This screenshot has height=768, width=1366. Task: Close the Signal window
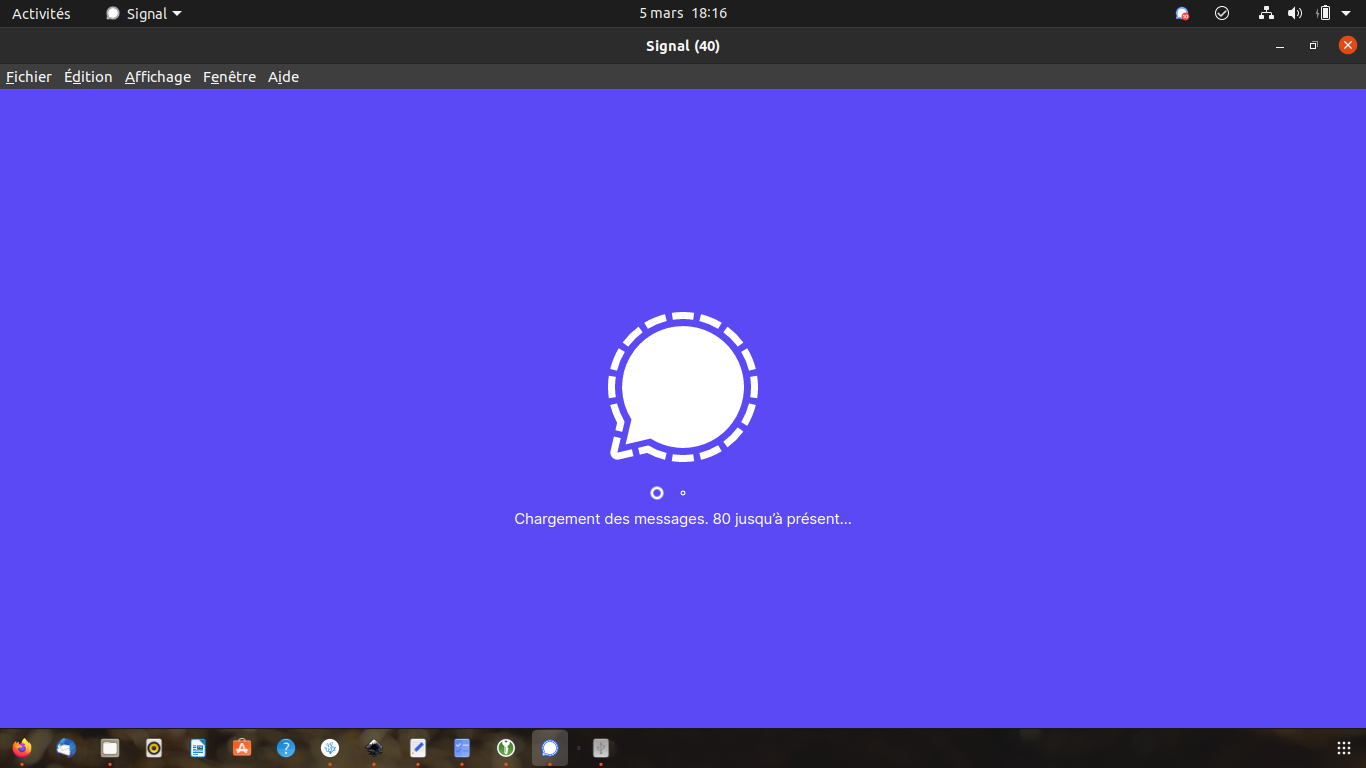click(x=1348, y=45)
